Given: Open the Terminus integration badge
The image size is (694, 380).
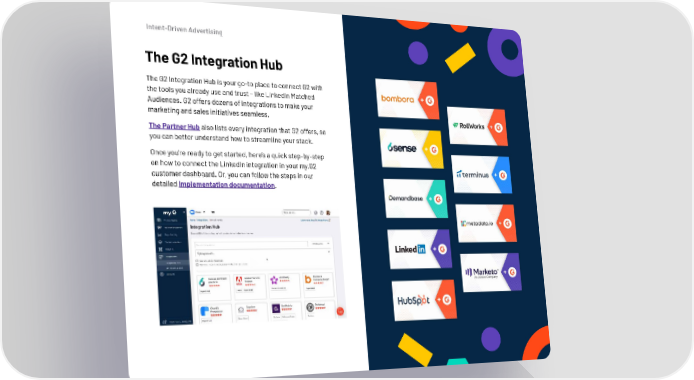Looking at the screenshot, I should point(481,174).
